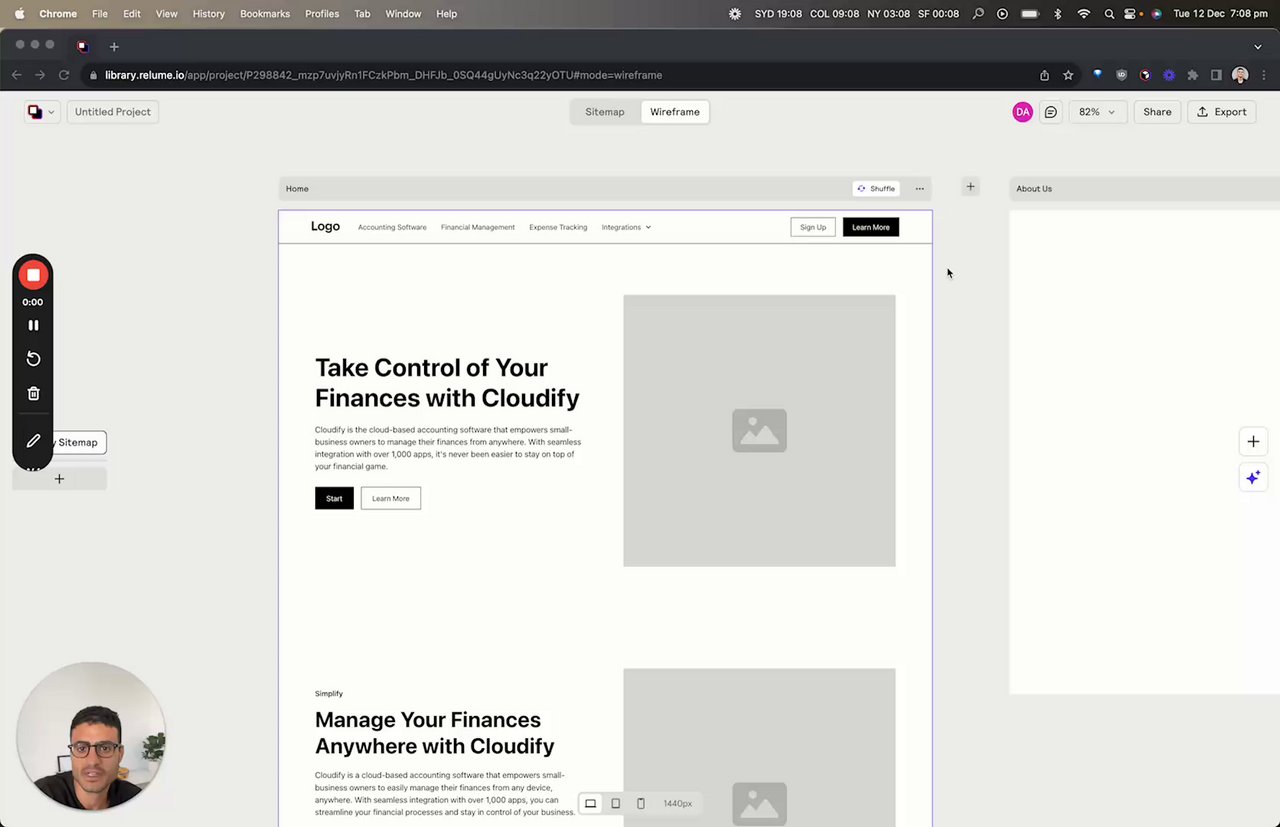Reload the page in Chrome
The width and height of the screenshot is (1280, 827).
[64, 75]
